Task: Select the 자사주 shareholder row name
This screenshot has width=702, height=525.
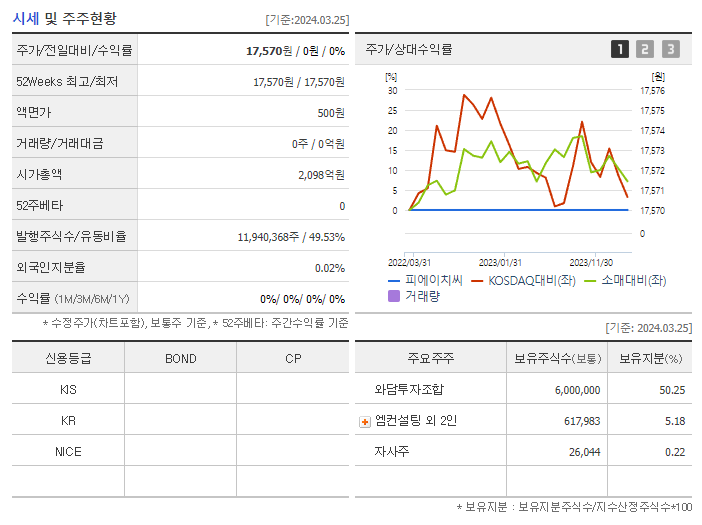Action: [x=392, y=451]
